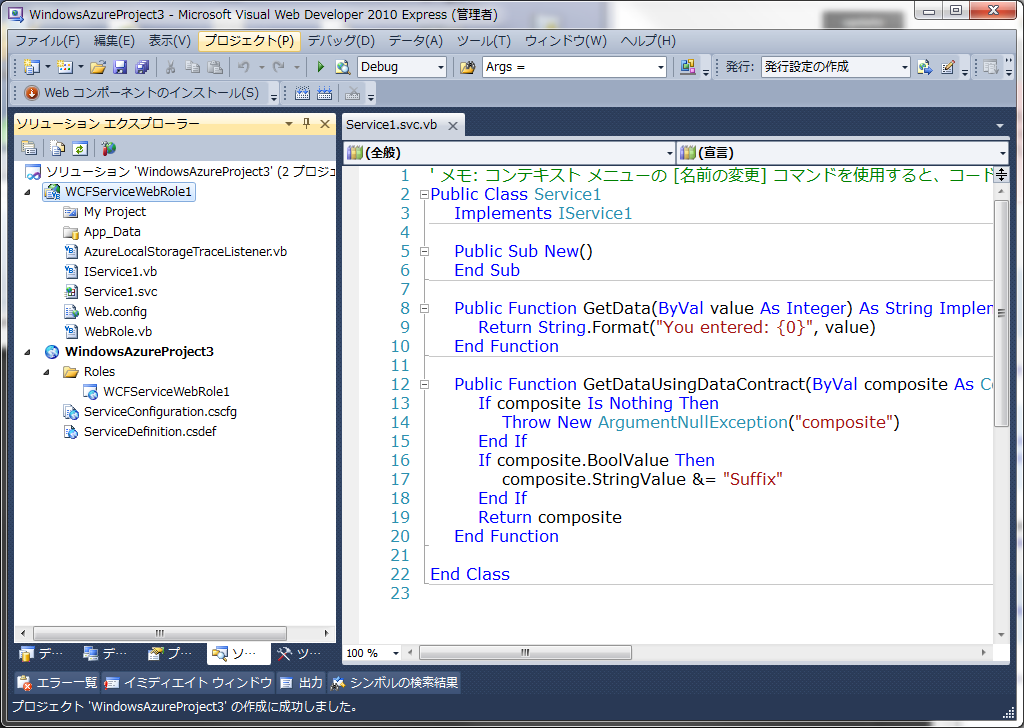Select AzureLocalStorageTraceListener.vb file
Viewport: 1024px width, 728px height.
pos(185,252)
